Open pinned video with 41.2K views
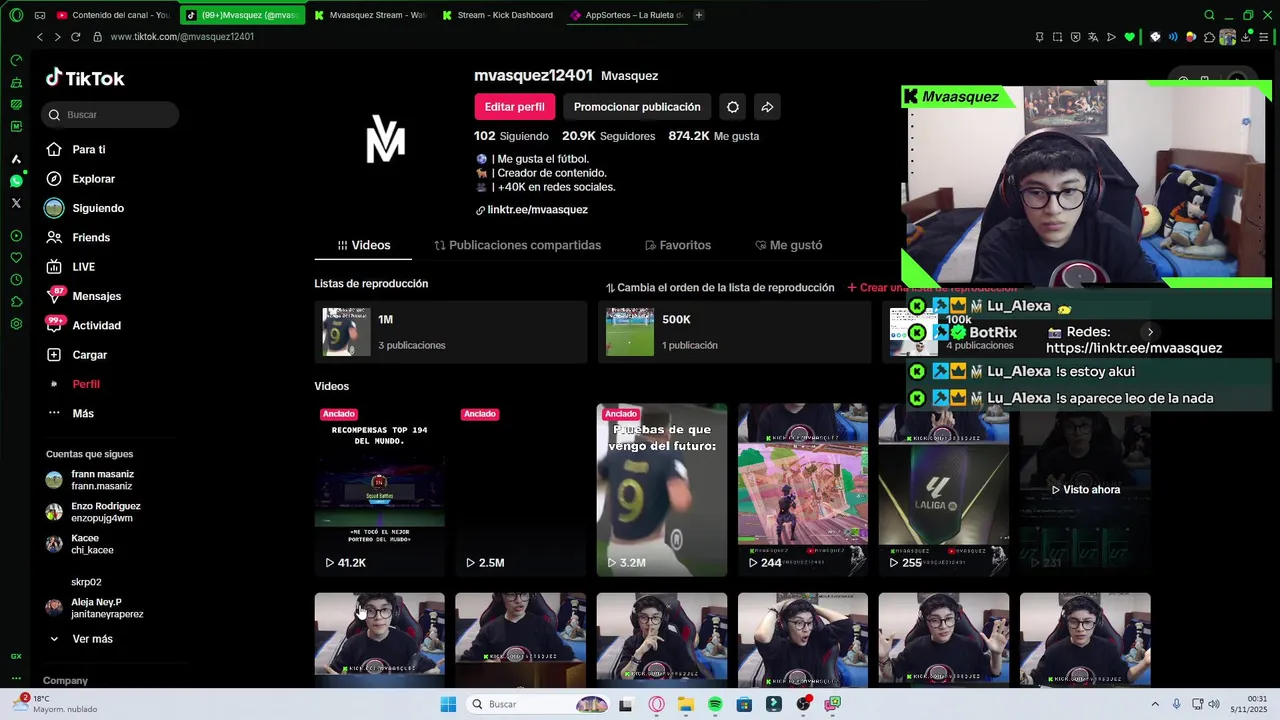 click(380, 490)
